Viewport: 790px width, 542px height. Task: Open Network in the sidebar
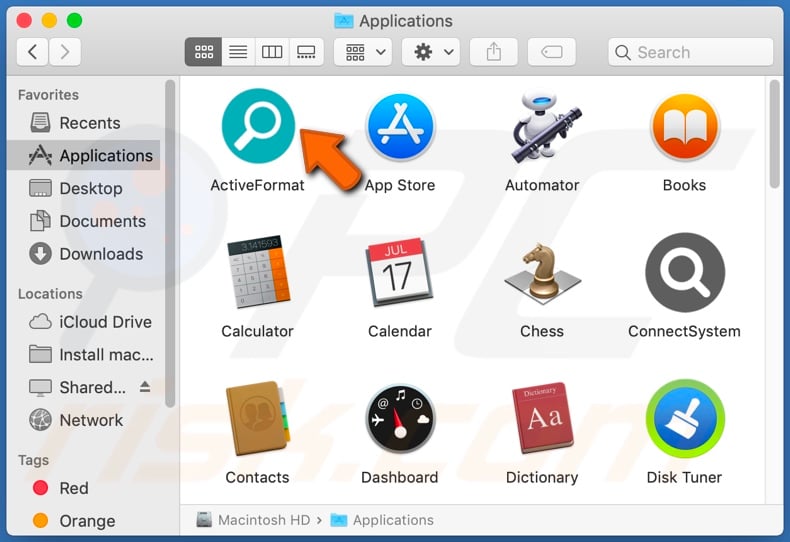point(84,420)
